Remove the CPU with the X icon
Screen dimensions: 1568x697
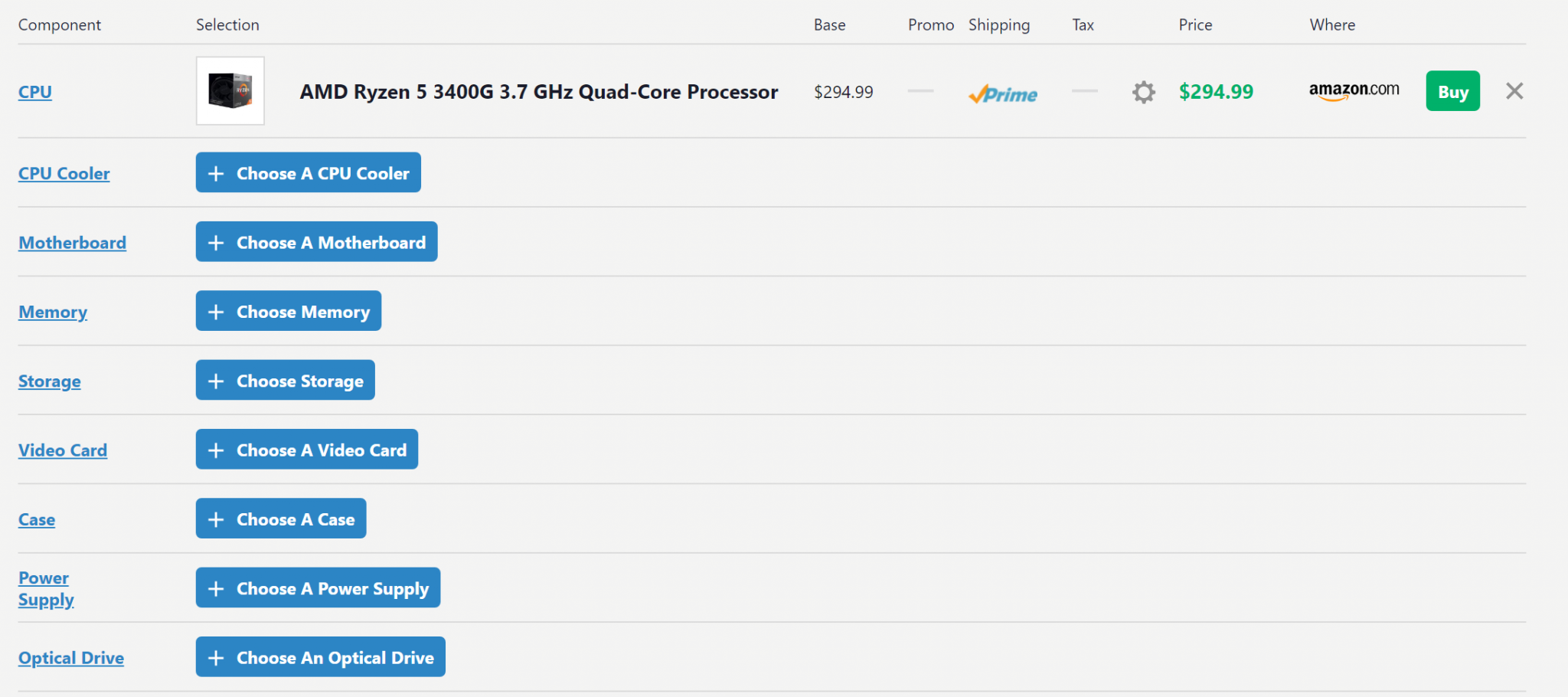tap(1514, 91)
